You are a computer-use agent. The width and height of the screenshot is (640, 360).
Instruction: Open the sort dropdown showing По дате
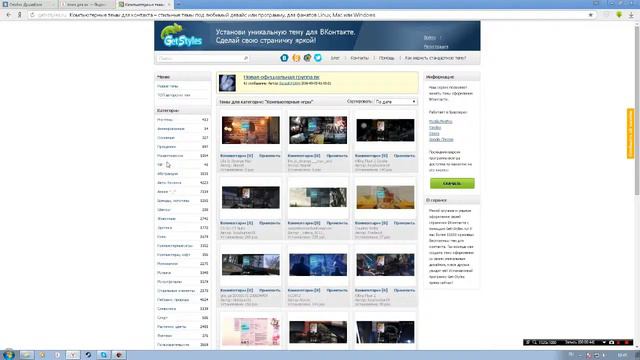pos(396,102)
